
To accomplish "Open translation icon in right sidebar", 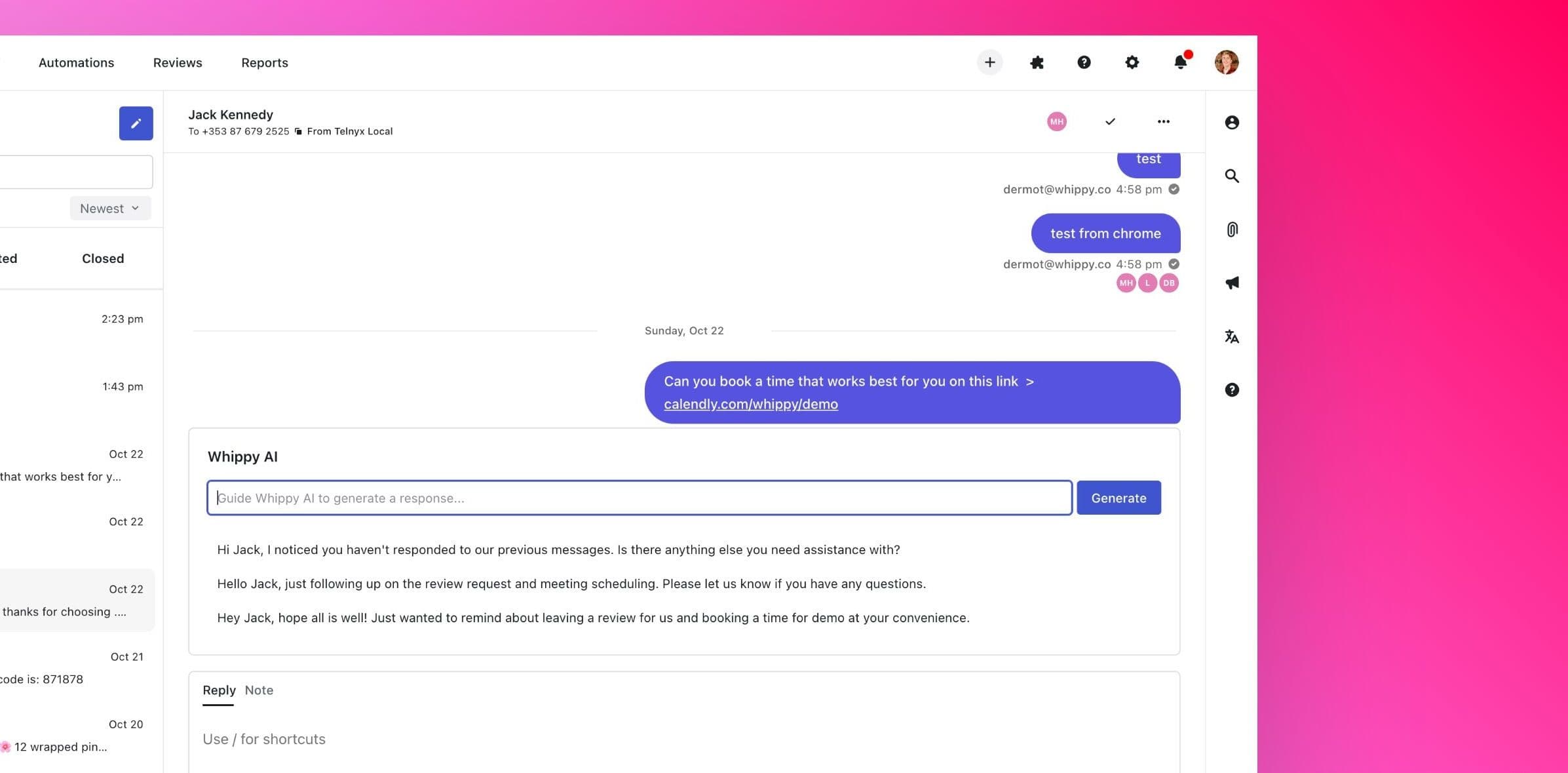I will (x=1232, y=336).
